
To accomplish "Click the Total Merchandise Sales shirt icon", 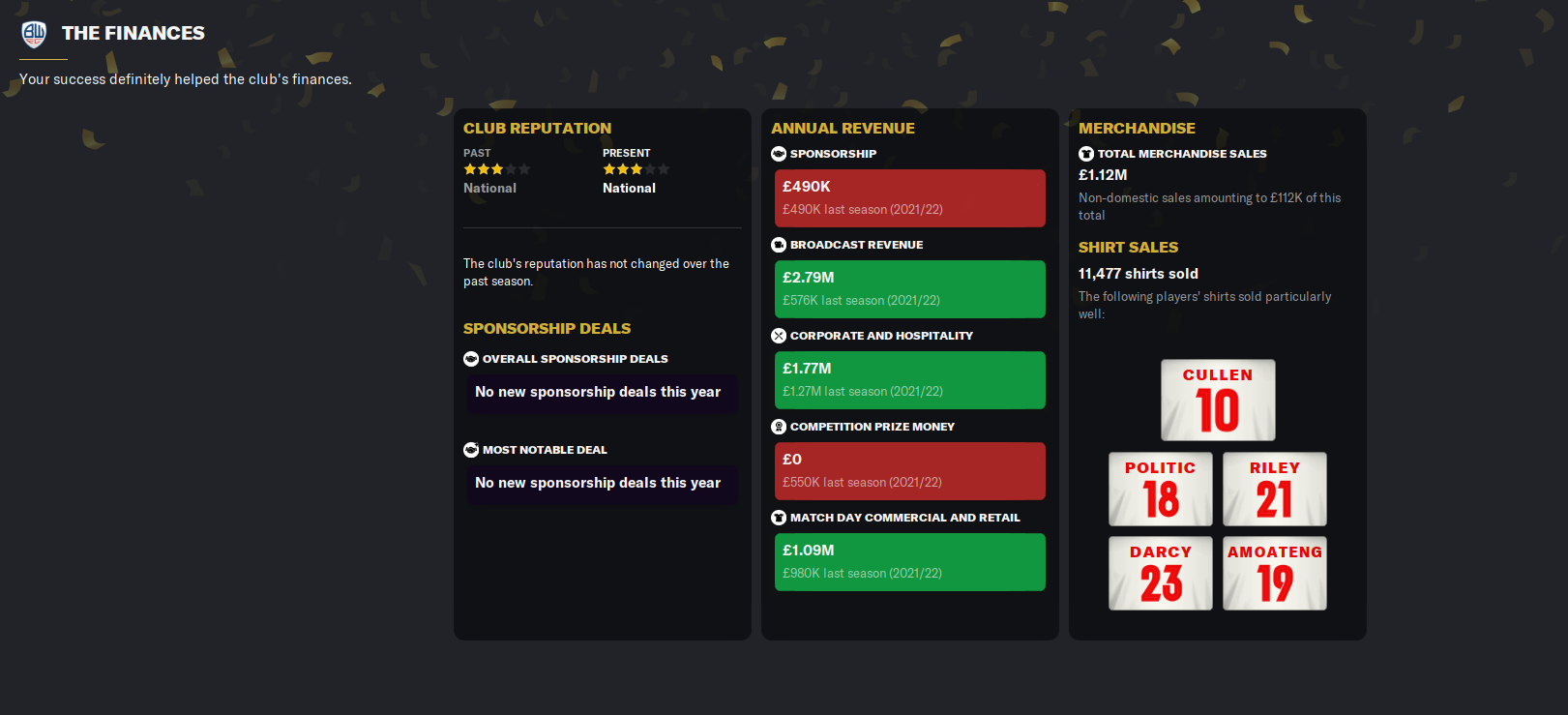I will tap(1086, 154).
